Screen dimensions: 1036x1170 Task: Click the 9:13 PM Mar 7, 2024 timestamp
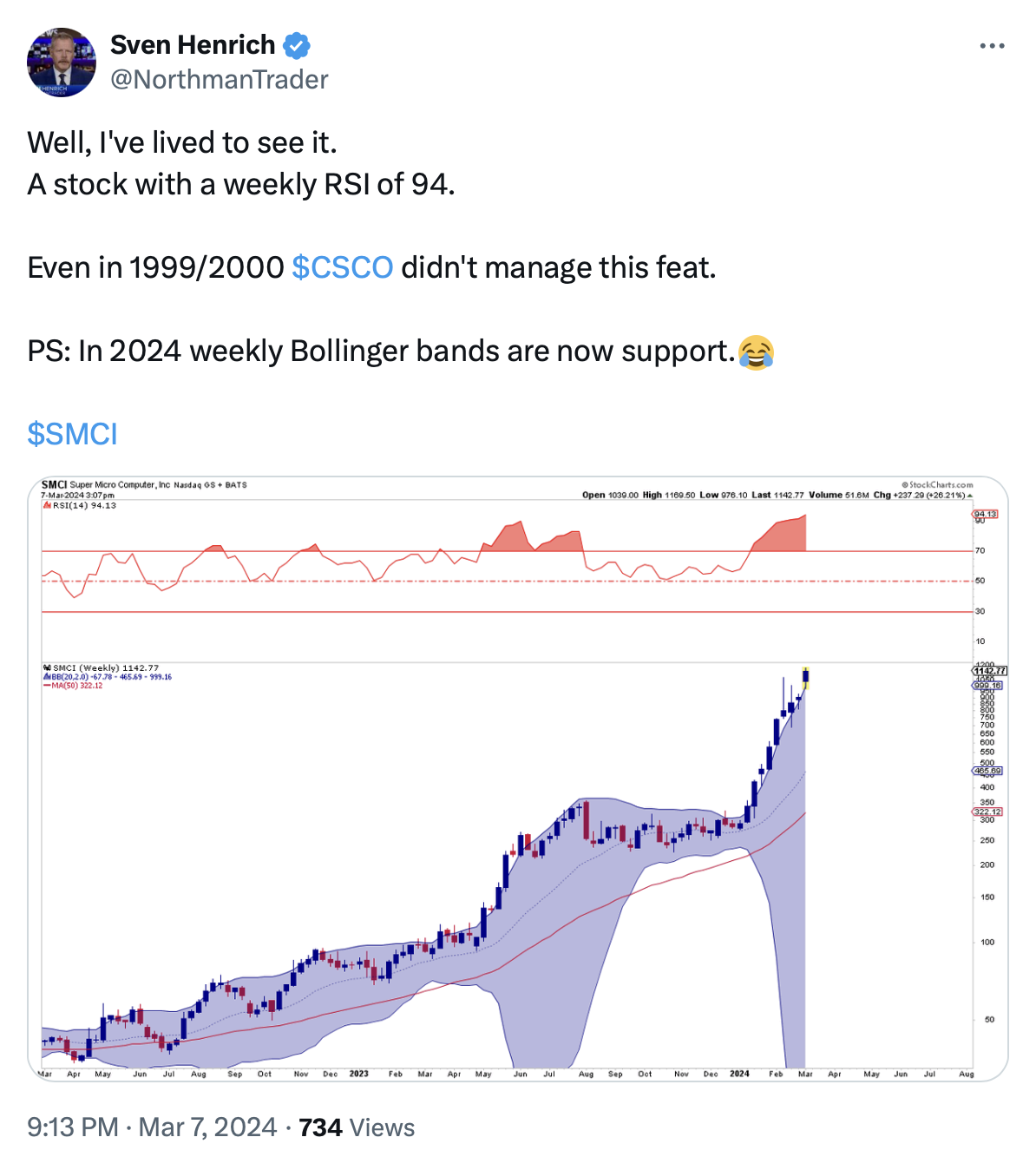coord(152,1127)
